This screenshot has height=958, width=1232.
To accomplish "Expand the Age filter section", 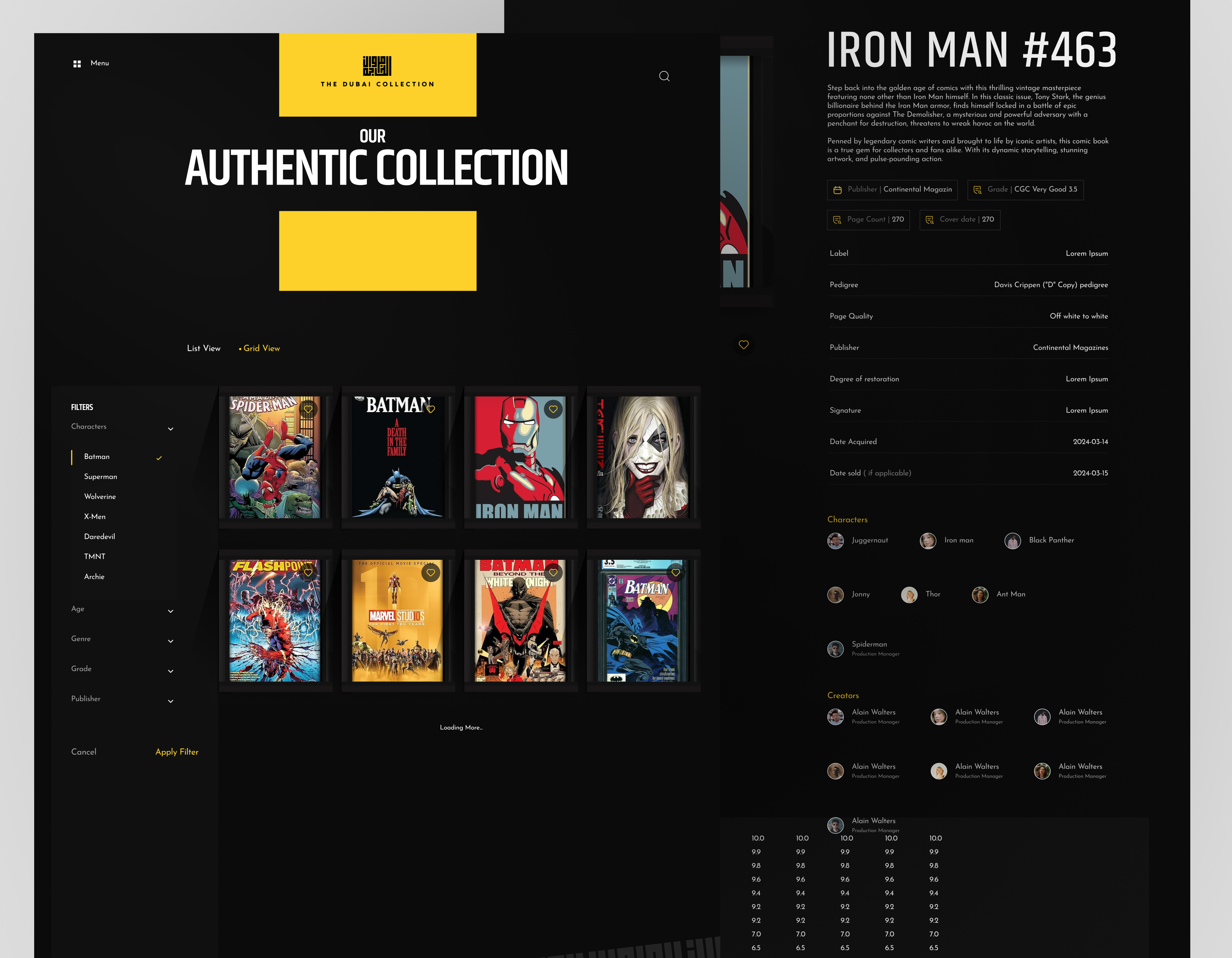I will pyautogui.click(x=171, y=611).
